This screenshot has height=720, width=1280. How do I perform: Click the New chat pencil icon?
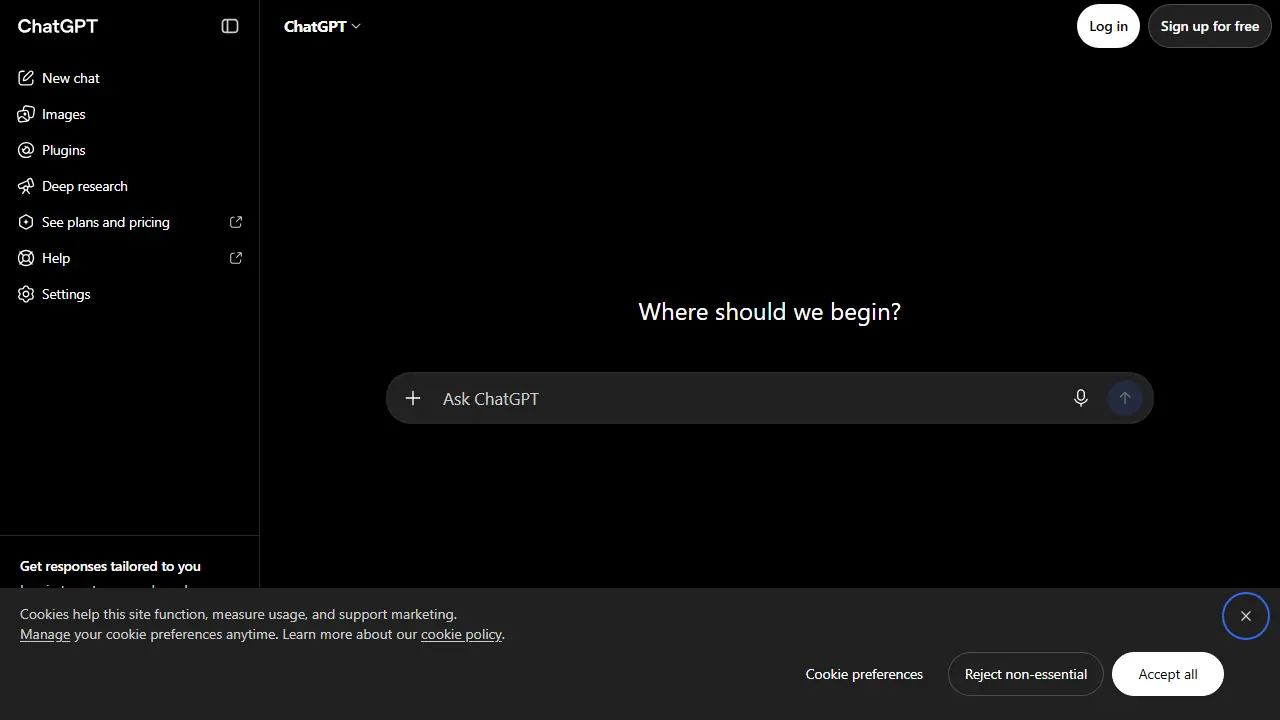[26, 78]
